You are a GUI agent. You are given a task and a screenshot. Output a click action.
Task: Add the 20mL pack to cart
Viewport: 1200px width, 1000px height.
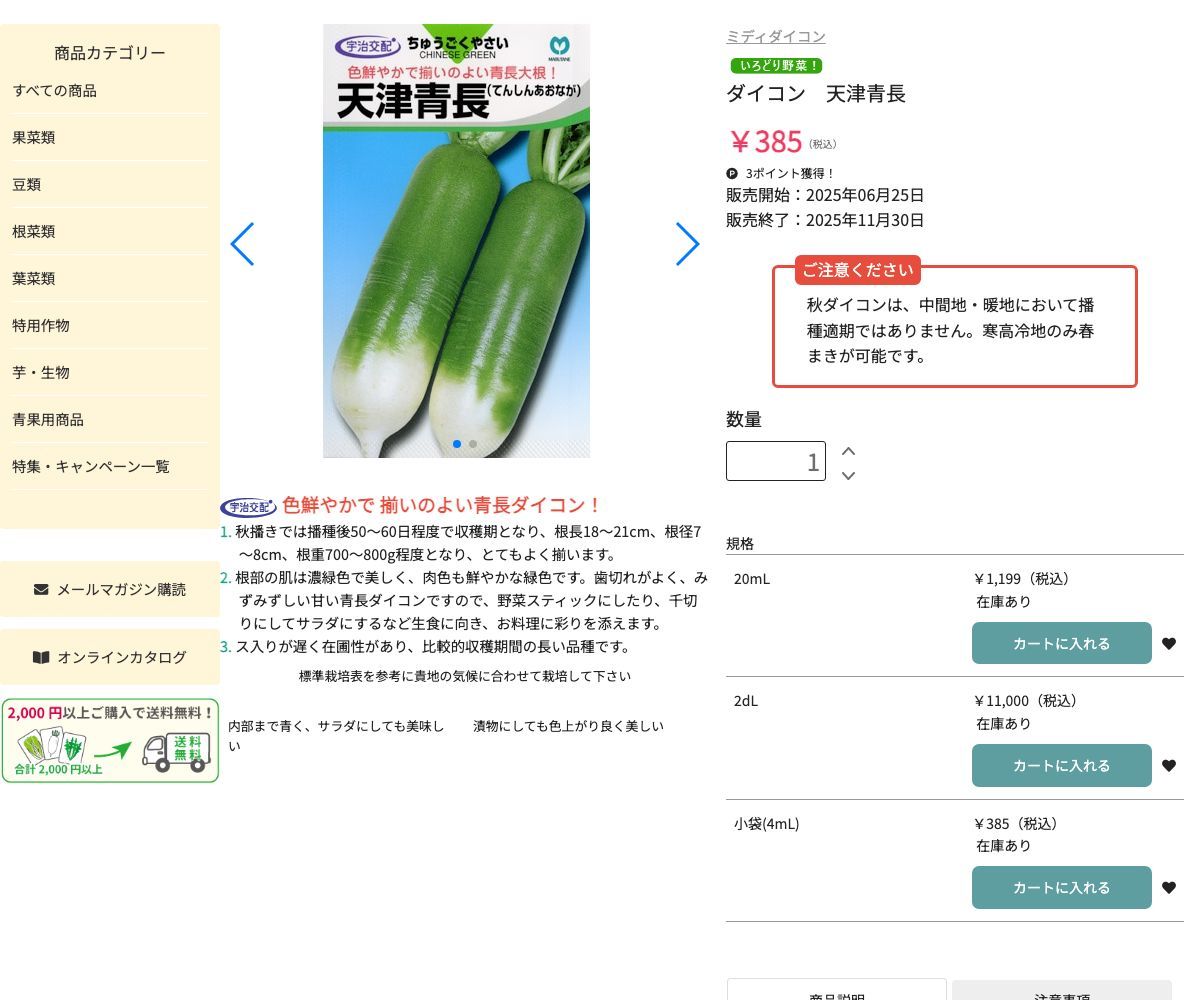[1061, 643]
